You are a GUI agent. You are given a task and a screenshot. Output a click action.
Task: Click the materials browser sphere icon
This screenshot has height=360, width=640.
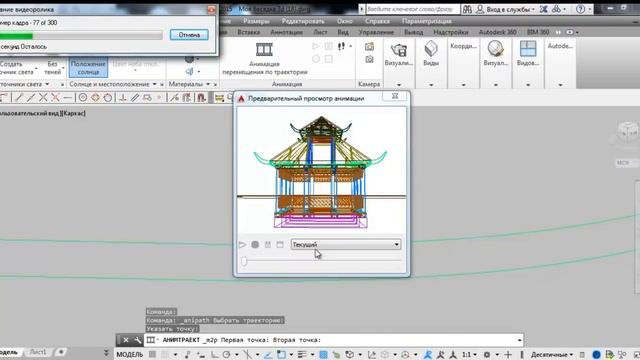(189, 59)
